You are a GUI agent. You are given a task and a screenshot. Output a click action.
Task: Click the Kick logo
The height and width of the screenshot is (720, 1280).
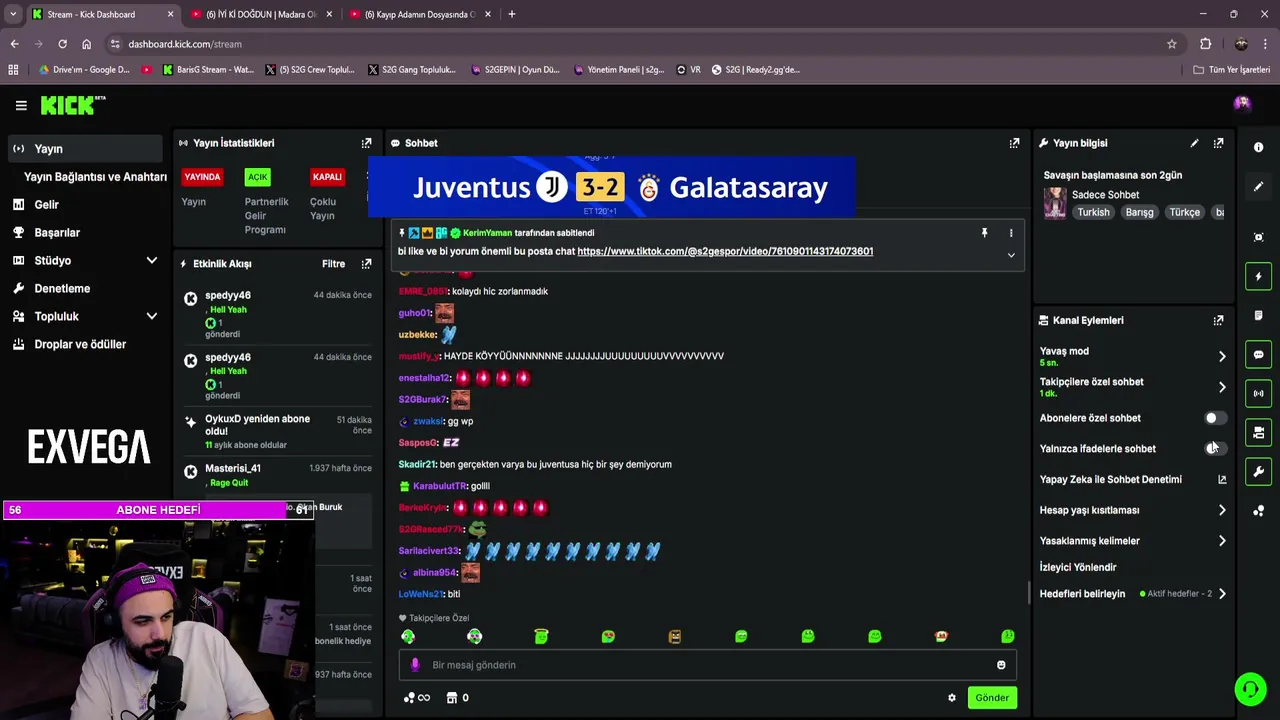click(x=72, y=105)
